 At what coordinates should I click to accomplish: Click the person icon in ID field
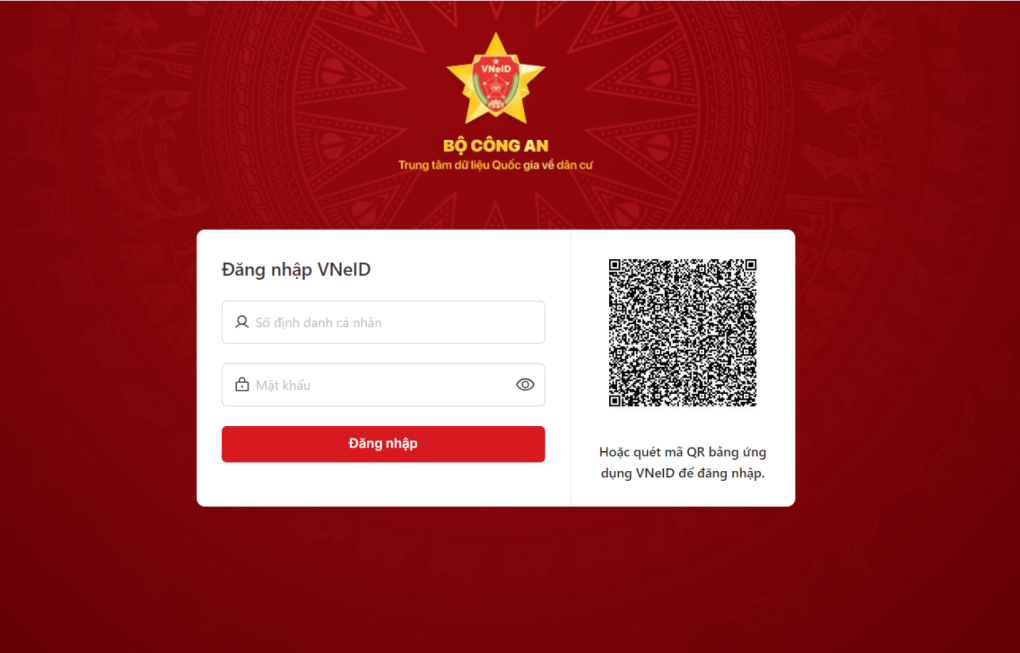[241, 322]
